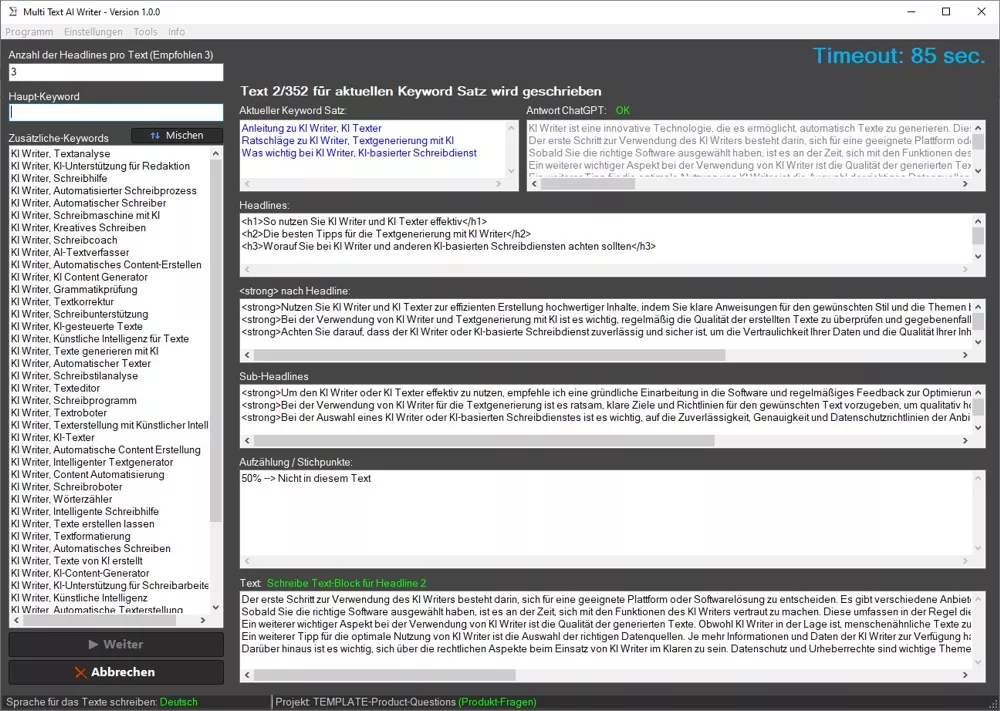Screen dimensions: 1000x711
Task: Click down arrow of Antwort ChatGPT vertical scrollbar
Action: [x=978, y=170]
